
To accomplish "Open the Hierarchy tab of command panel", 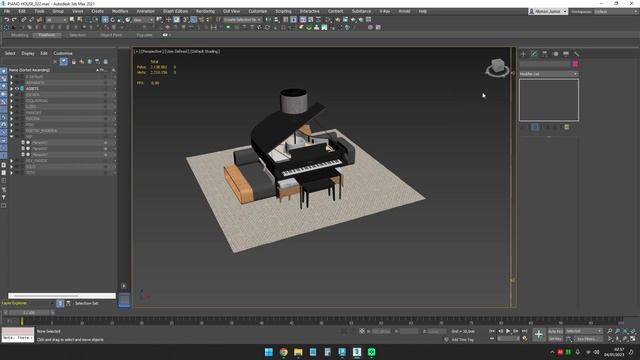I will (x=544, y=53).
